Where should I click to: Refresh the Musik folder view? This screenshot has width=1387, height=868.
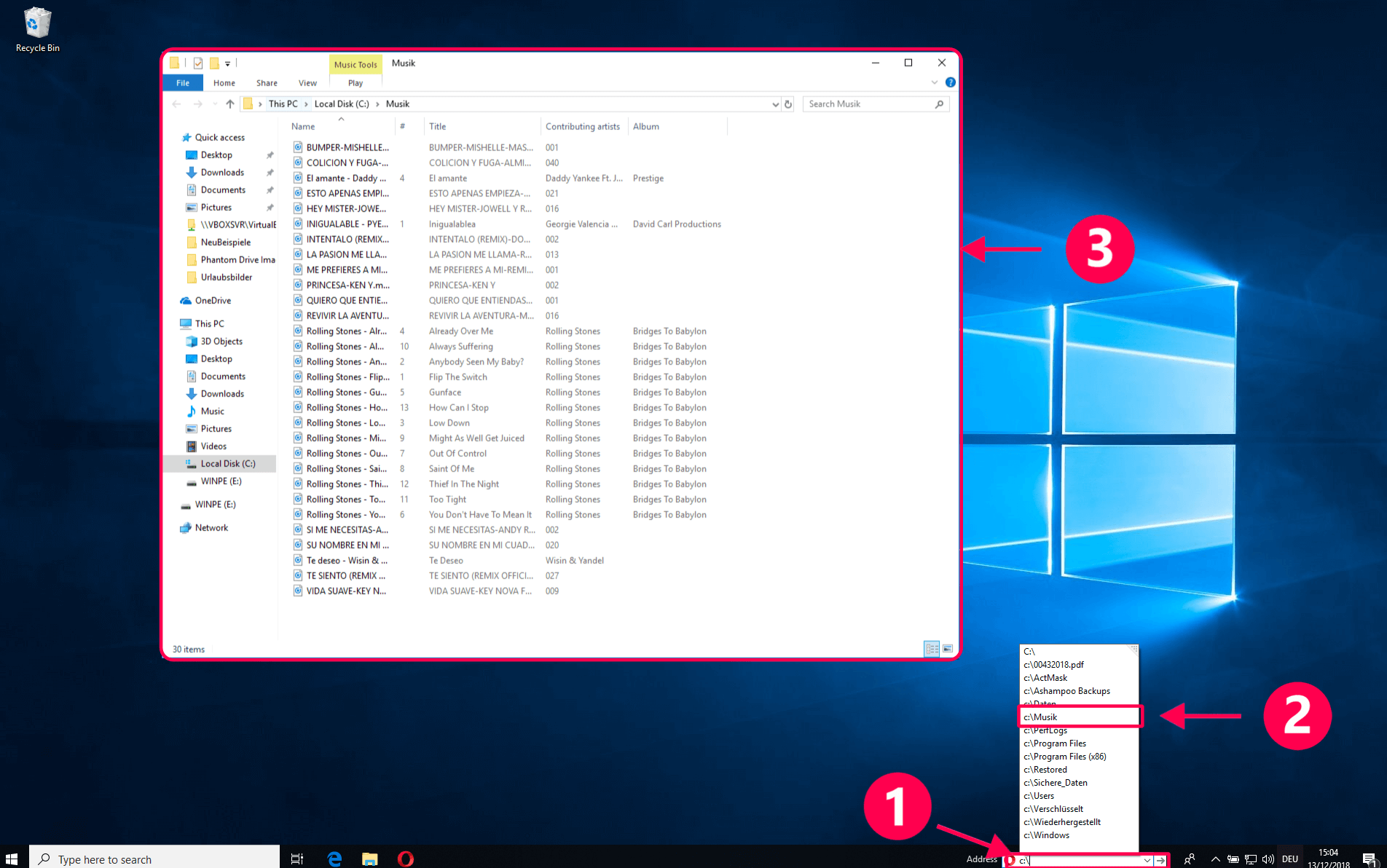point(788,104)
